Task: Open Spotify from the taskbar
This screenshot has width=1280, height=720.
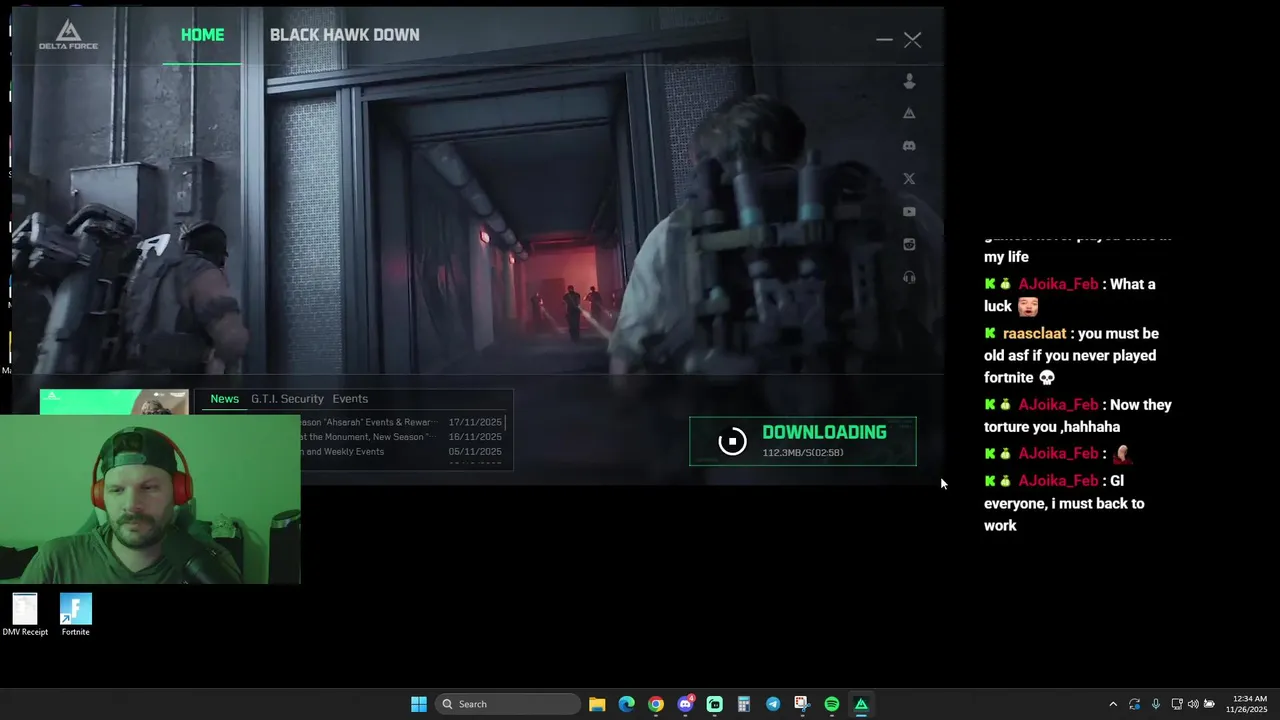Action: pos(832,704)
